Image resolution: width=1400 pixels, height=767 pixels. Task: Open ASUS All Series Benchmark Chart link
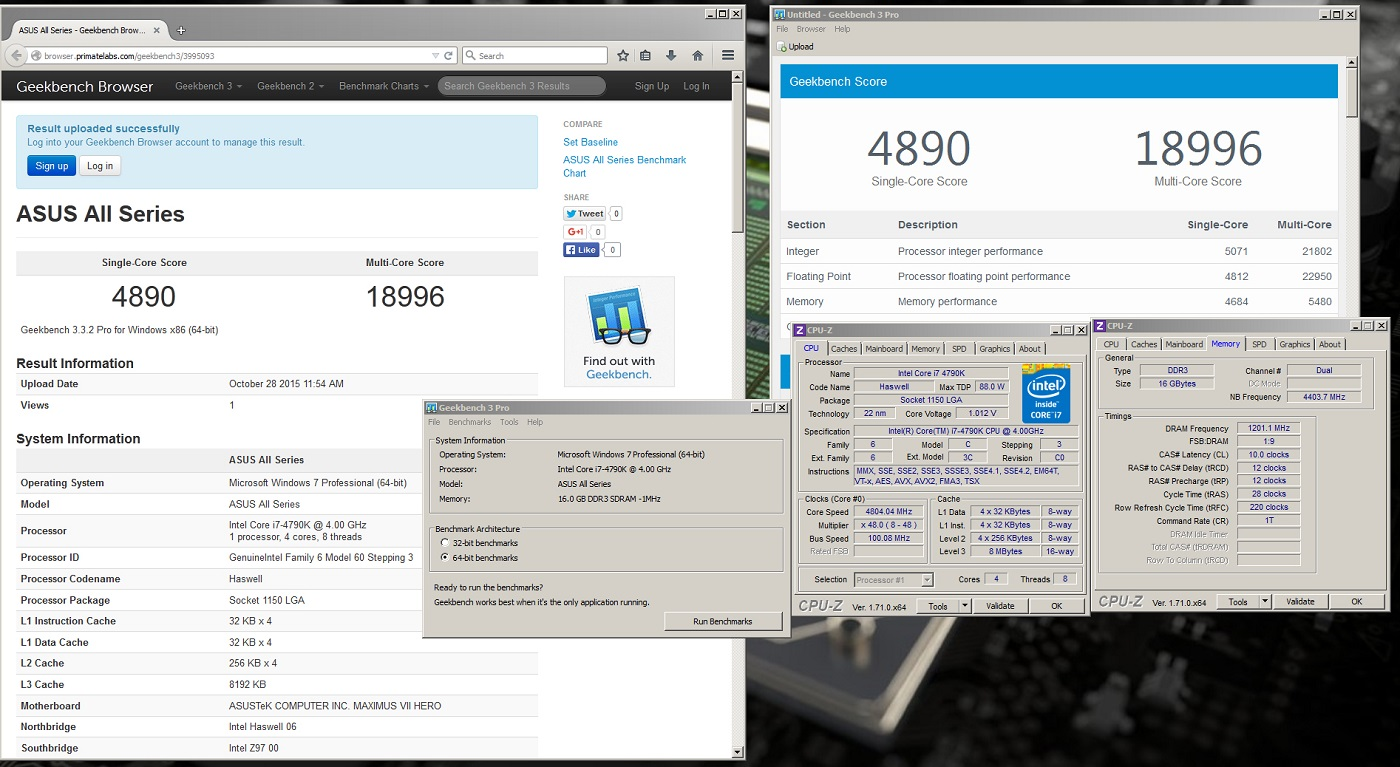coord(624,166)
